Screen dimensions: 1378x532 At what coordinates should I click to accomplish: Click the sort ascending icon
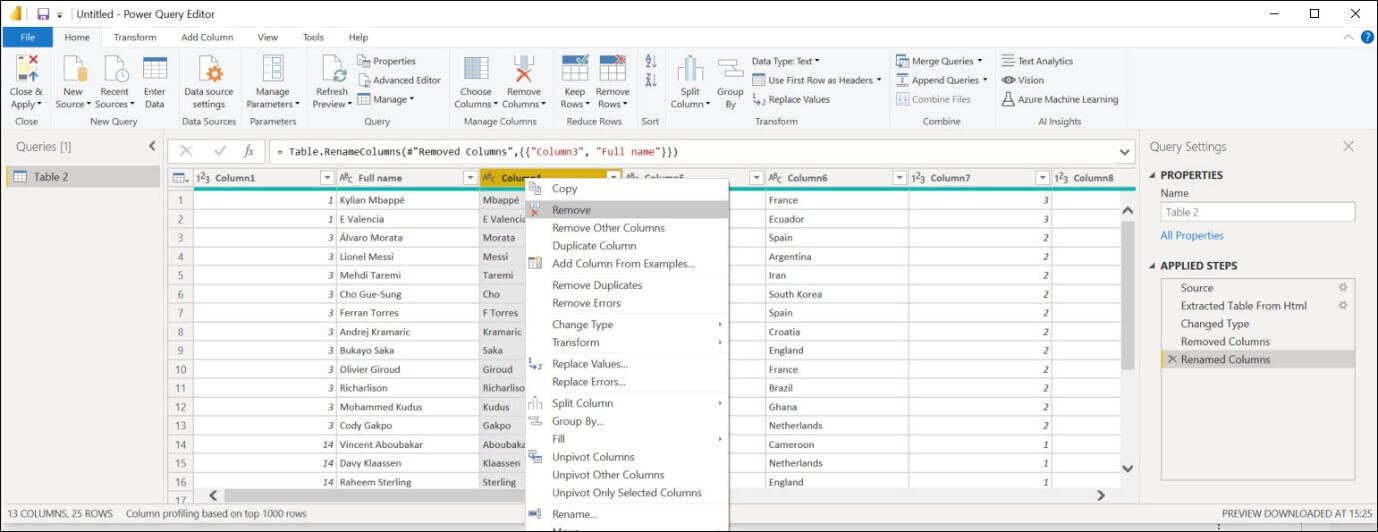tap(651, 61)
